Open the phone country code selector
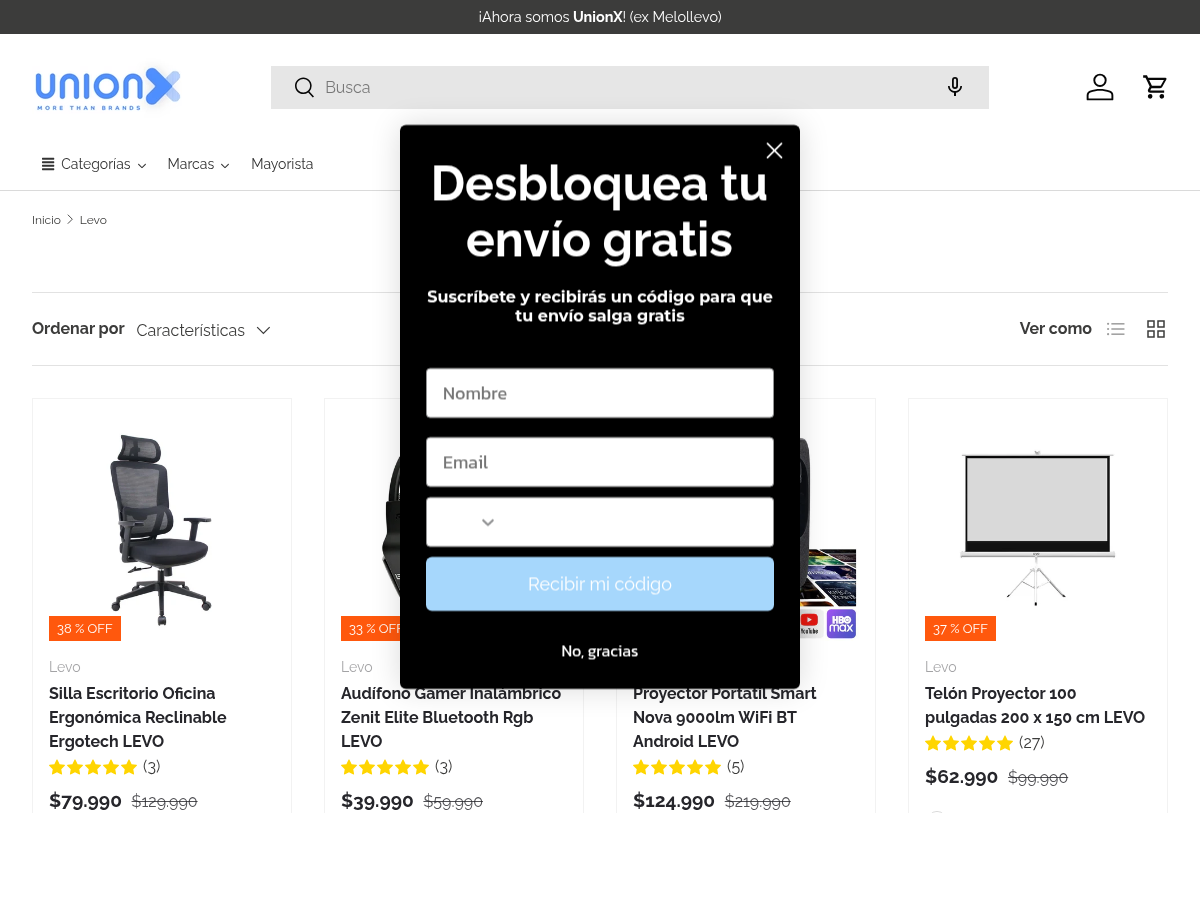The height and width of the screenshot is (900, 1200). click(x=466, y=522)
